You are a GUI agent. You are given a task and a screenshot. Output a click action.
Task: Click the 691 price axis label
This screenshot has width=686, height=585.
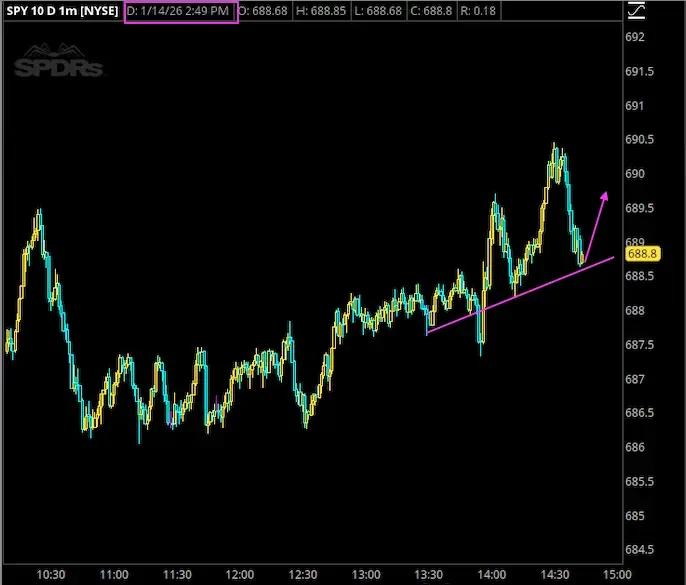point(634,105)
